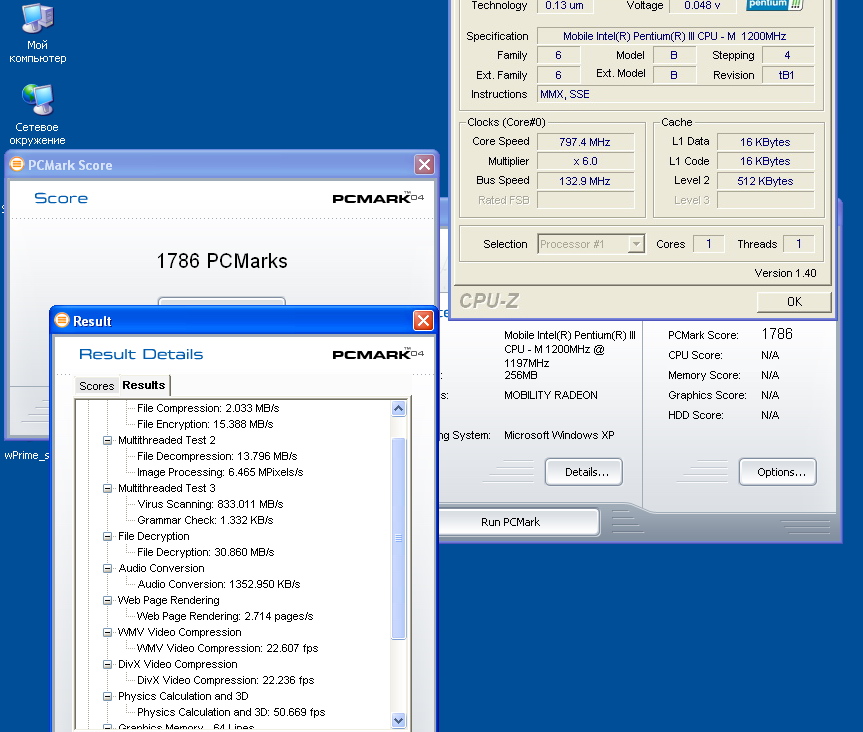
Task: Click the Microsoft Windows XP text
Action: [559, 435]
